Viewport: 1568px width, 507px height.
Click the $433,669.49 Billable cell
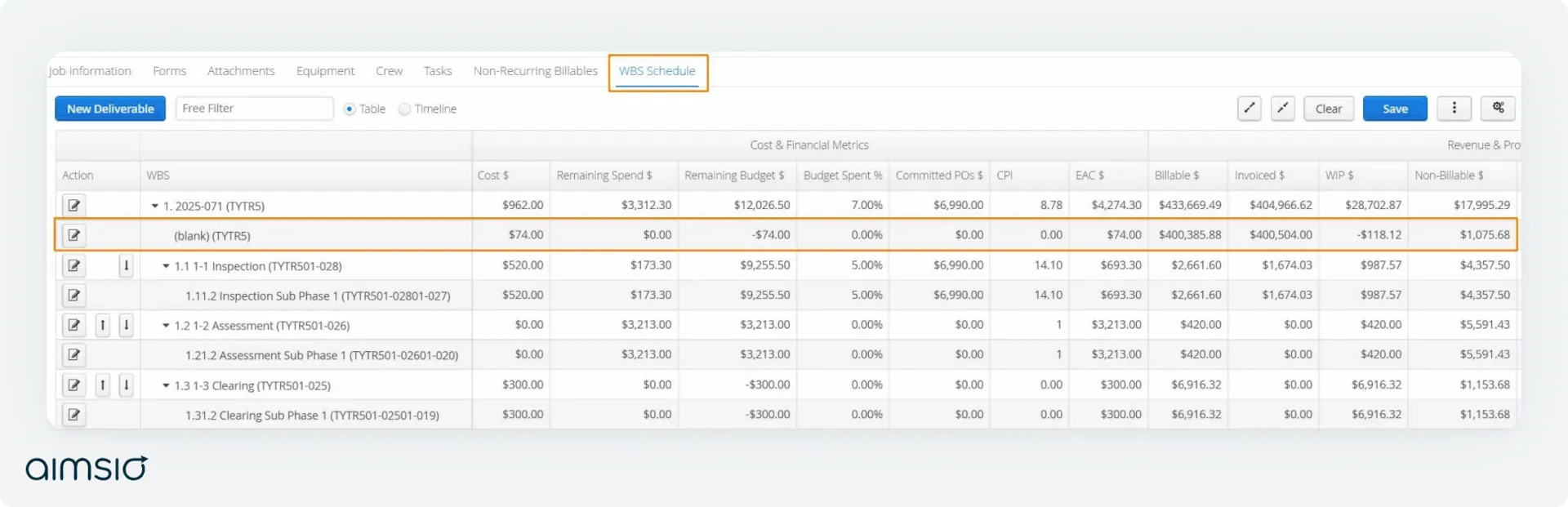click(1187, 205)
